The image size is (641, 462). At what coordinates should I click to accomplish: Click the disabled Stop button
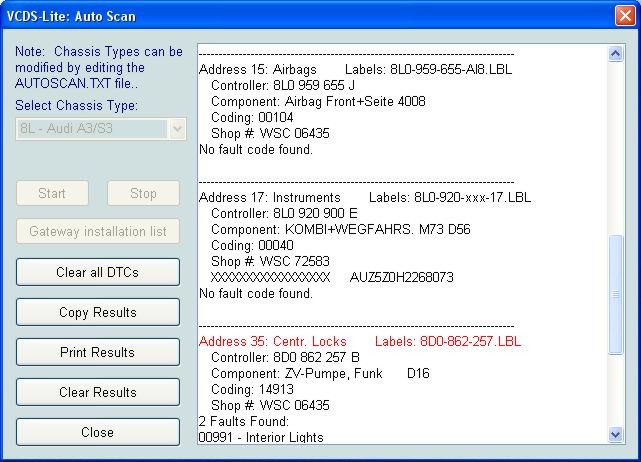tap(143, 193)
